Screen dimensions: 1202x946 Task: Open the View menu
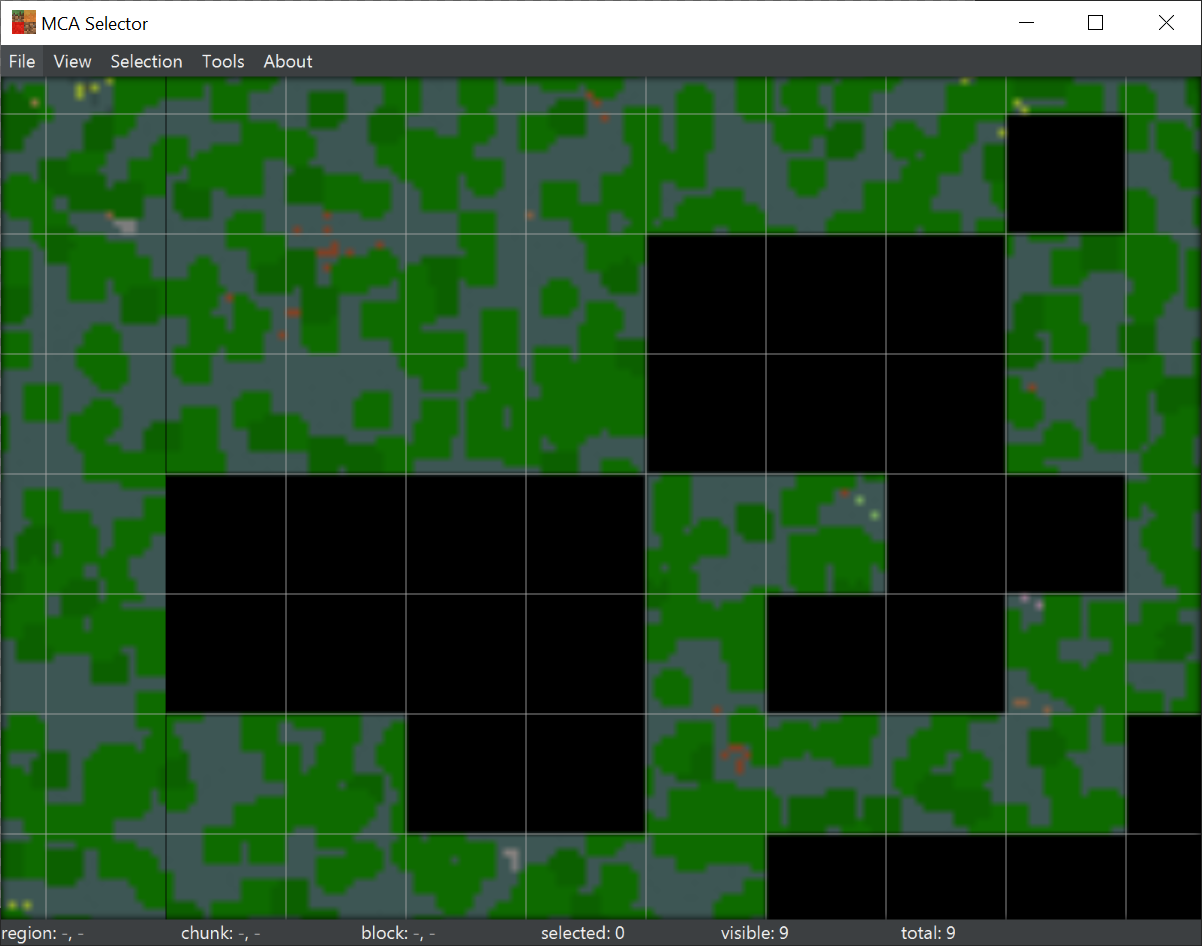72,61
